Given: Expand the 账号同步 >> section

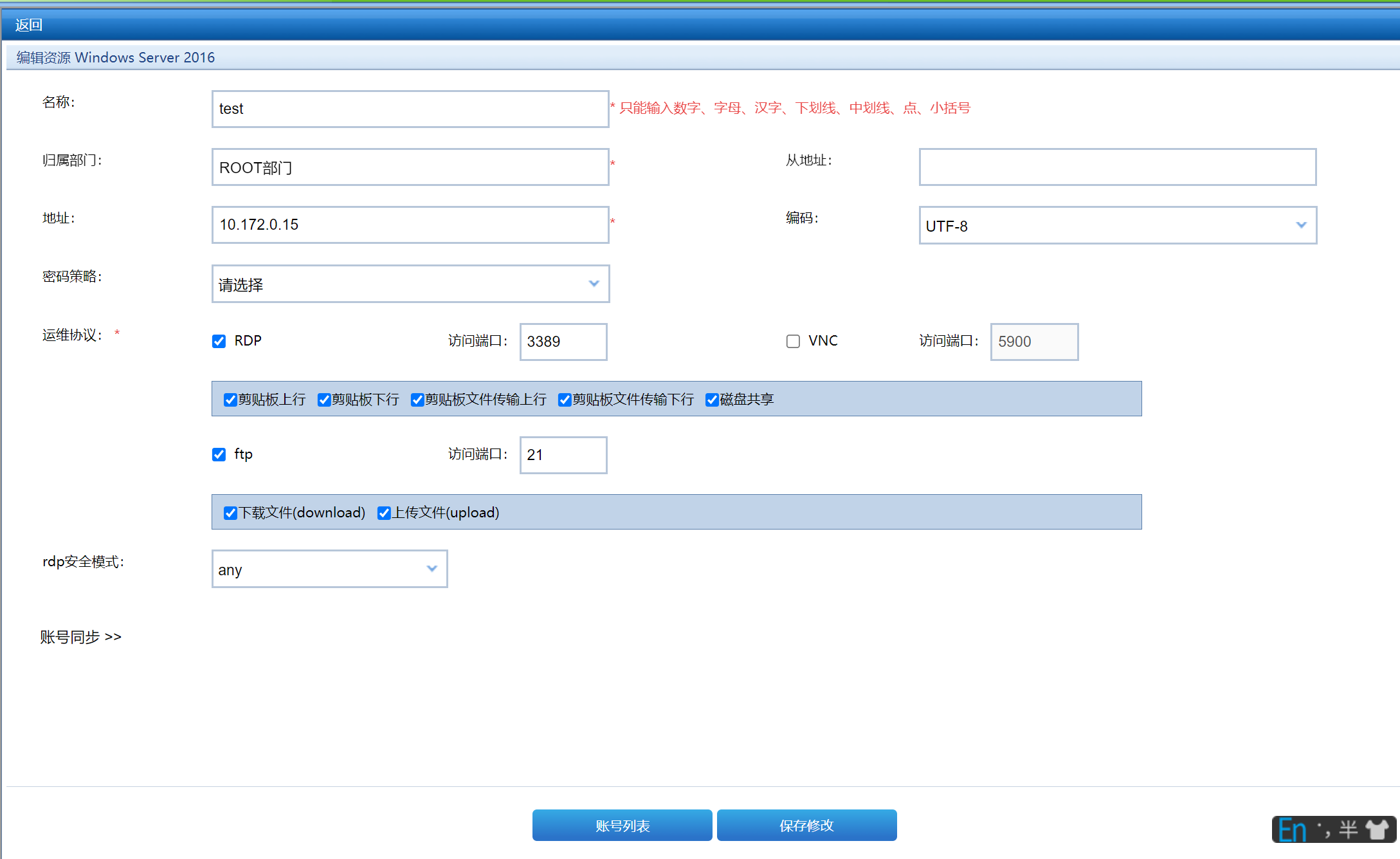Looking at the screenshot, I should [x=80, y=637].
